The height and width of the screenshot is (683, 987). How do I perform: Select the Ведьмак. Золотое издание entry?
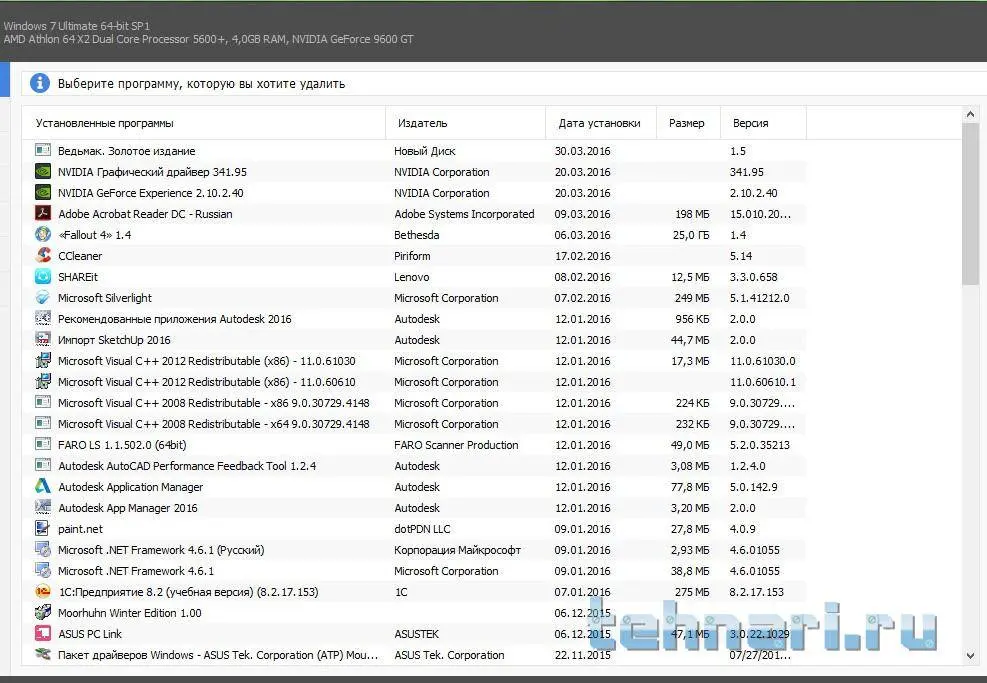(127, 151)
